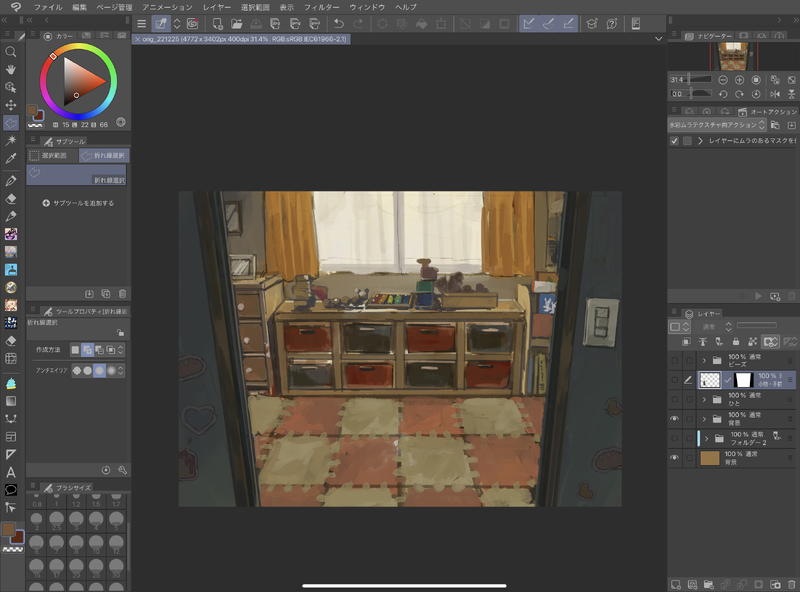The image size is (800, 592).
Task: Hide the 背景 folder layer
Action: [674, 418]
